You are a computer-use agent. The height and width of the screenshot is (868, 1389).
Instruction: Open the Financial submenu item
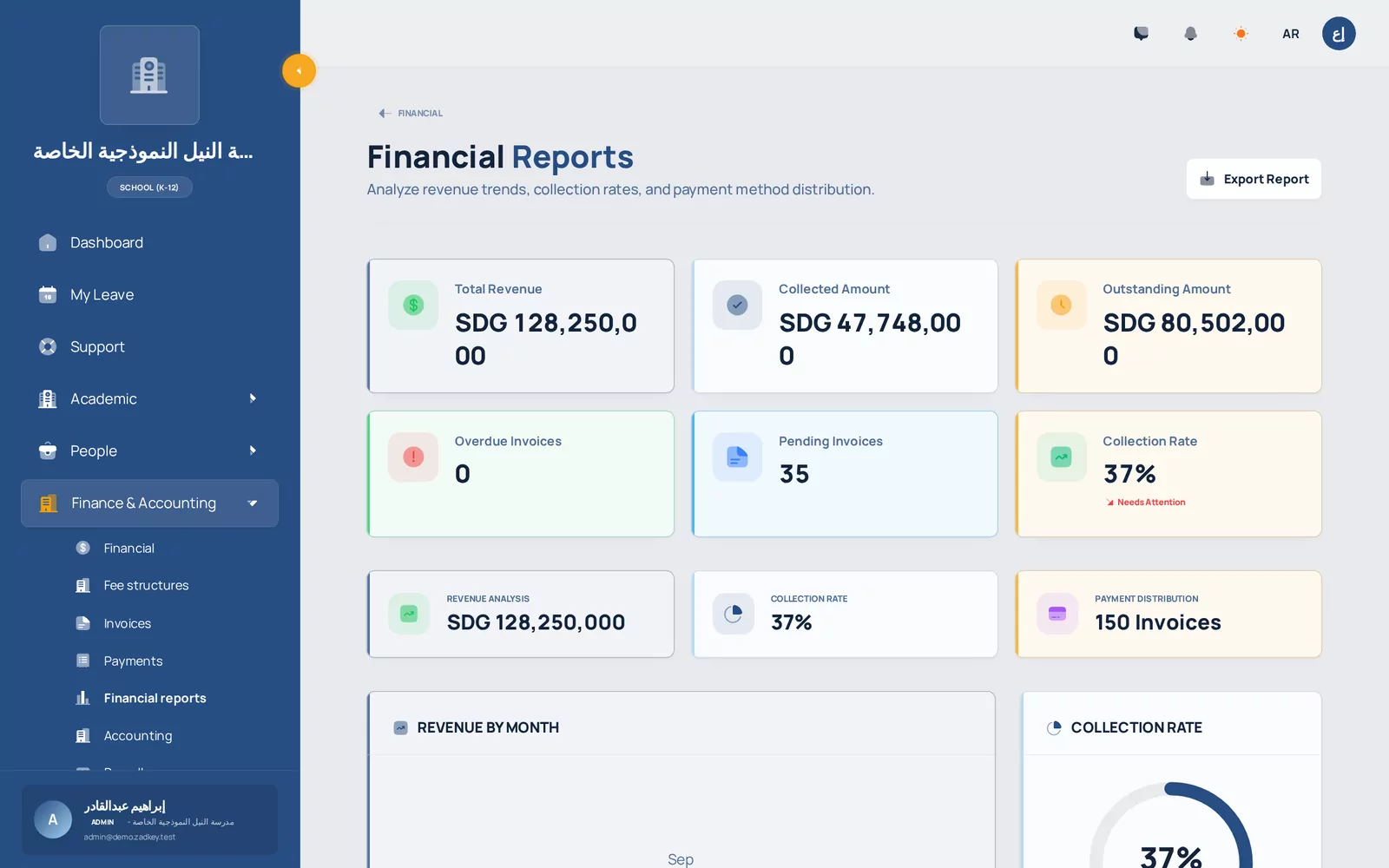(x=128, y=549)
